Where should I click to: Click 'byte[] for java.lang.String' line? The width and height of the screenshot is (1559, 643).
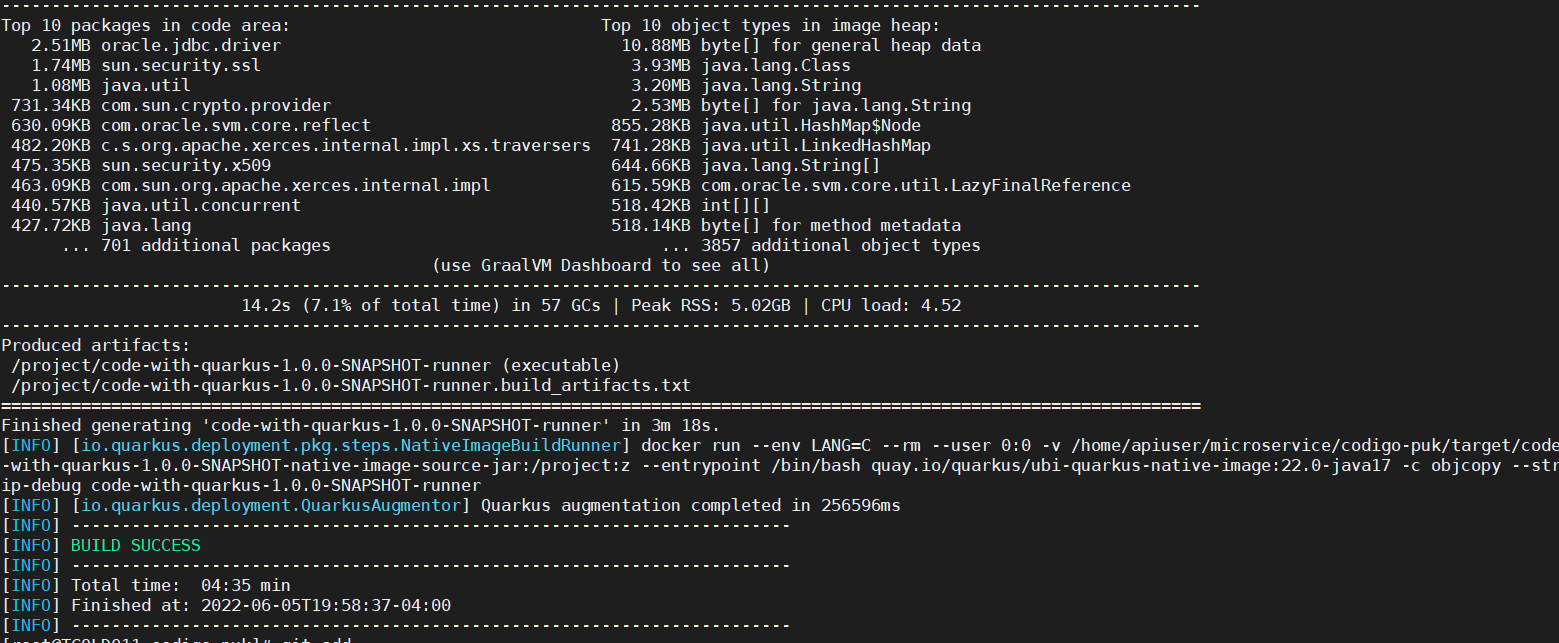(836, 106)
